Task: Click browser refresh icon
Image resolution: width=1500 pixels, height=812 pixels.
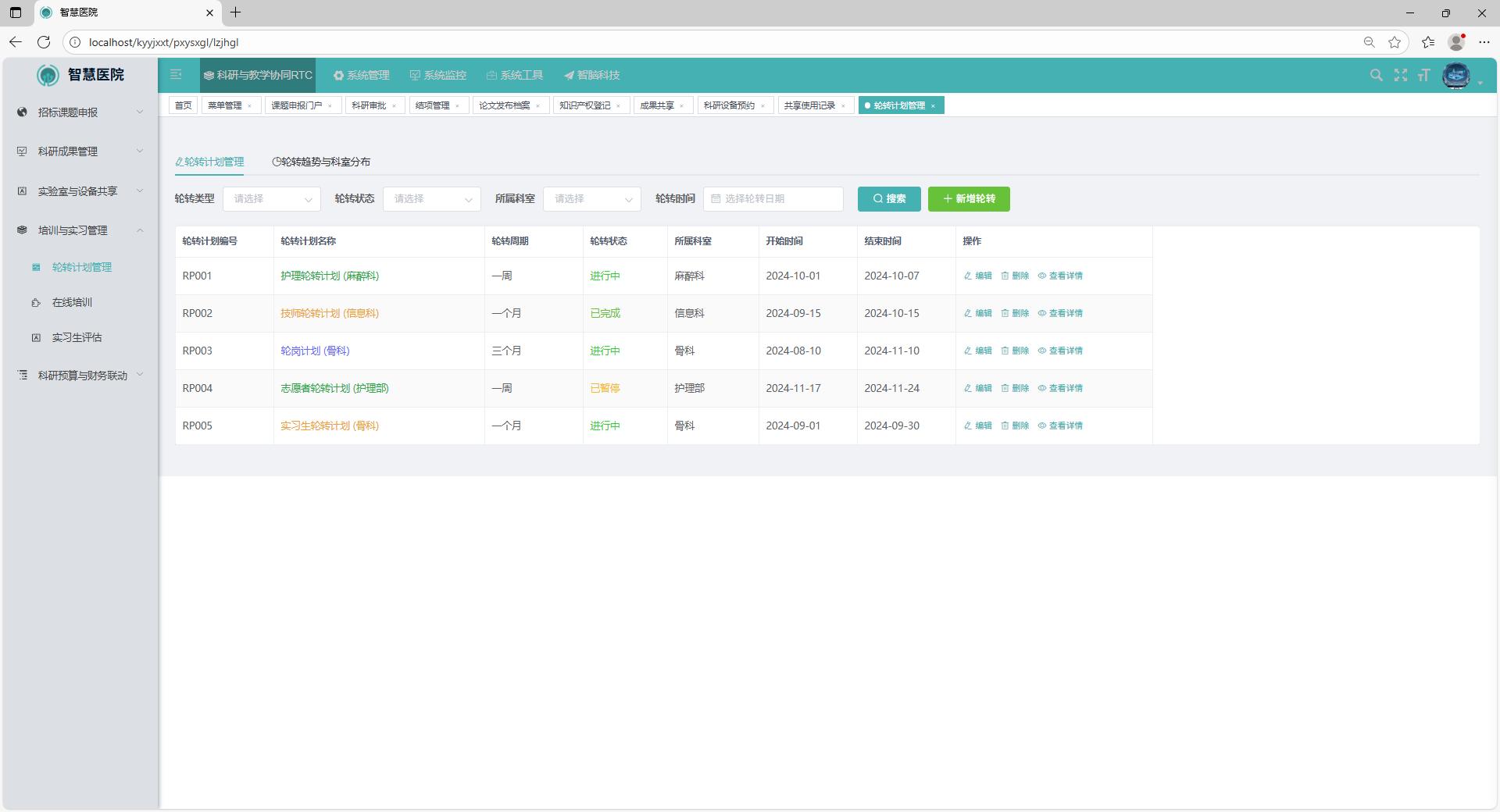Action: coord(44,42)
